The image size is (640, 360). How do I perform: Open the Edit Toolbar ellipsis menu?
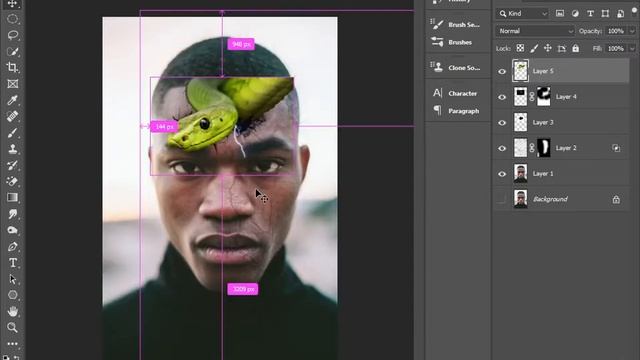pyautogui.click(x=12, y=344)
